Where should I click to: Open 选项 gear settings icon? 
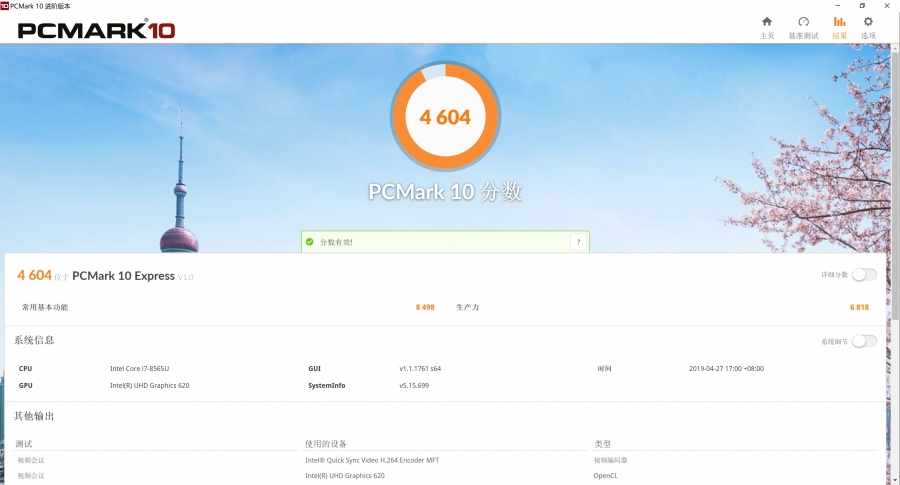[x=868, y=22]
